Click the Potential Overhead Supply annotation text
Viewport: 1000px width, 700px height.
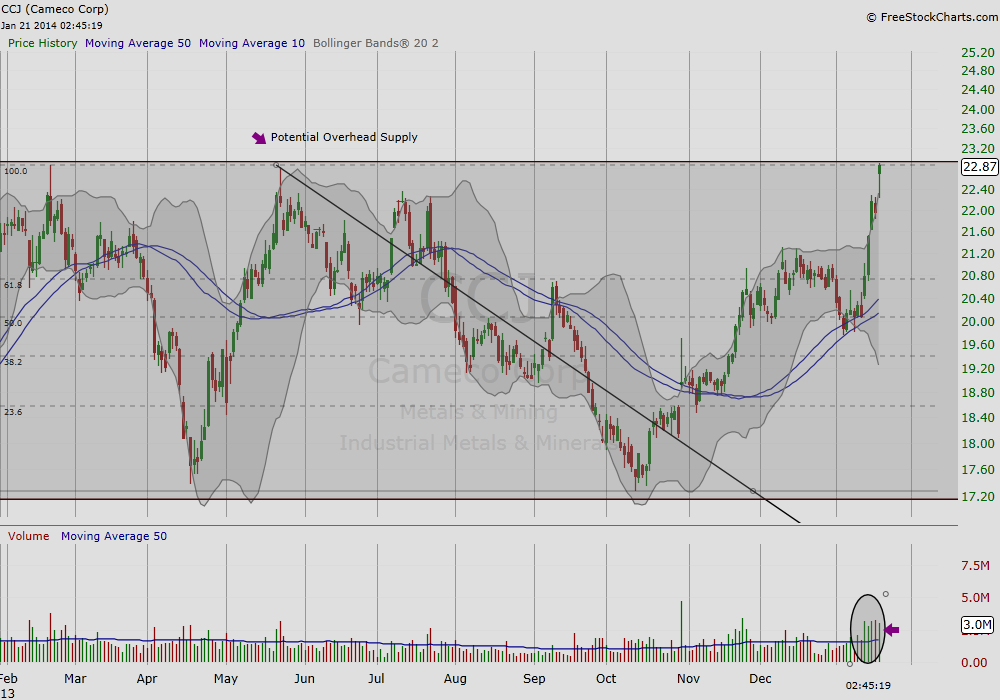click(x=344, y=137)
